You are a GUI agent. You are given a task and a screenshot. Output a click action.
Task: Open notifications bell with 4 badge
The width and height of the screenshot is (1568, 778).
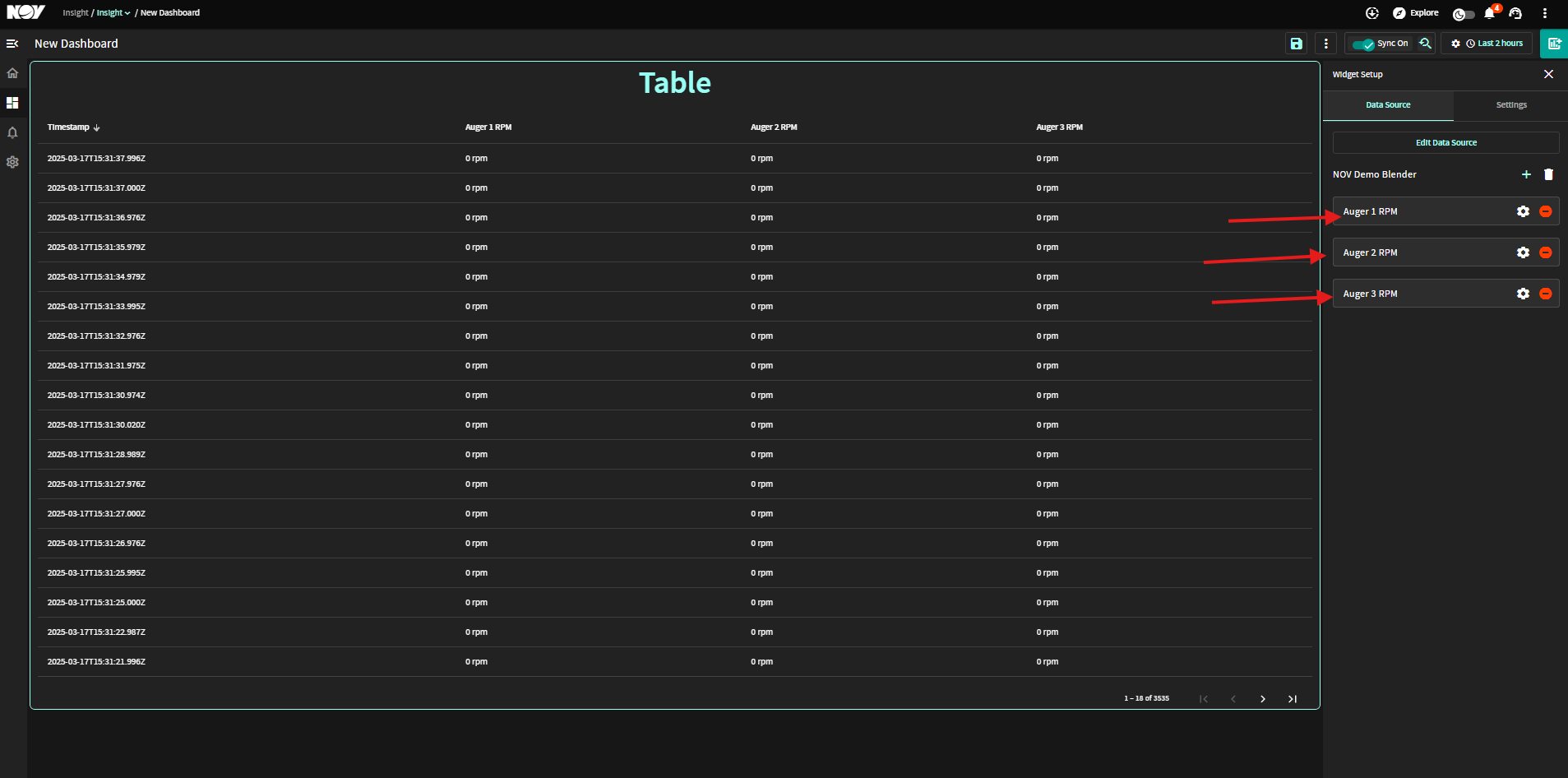click(x=1491, y=13)
